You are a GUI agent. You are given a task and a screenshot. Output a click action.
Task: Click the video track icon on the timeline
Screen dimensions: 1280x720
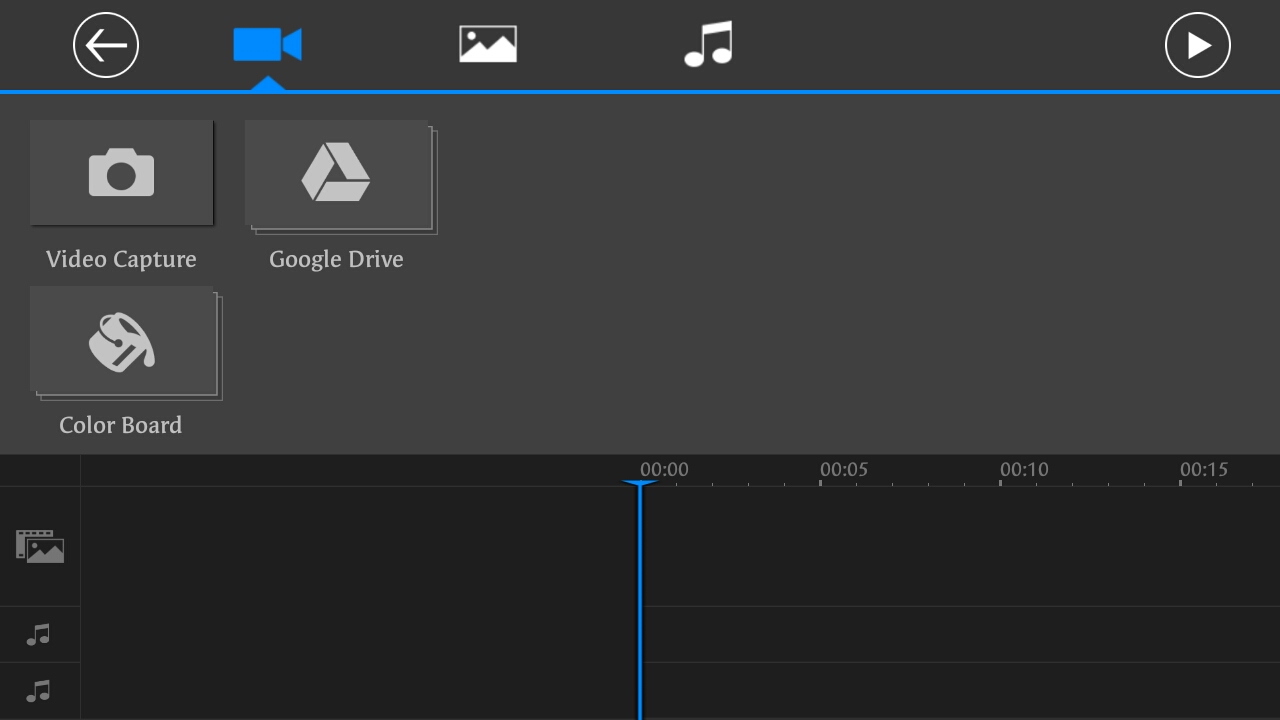(x=40, y=545)
